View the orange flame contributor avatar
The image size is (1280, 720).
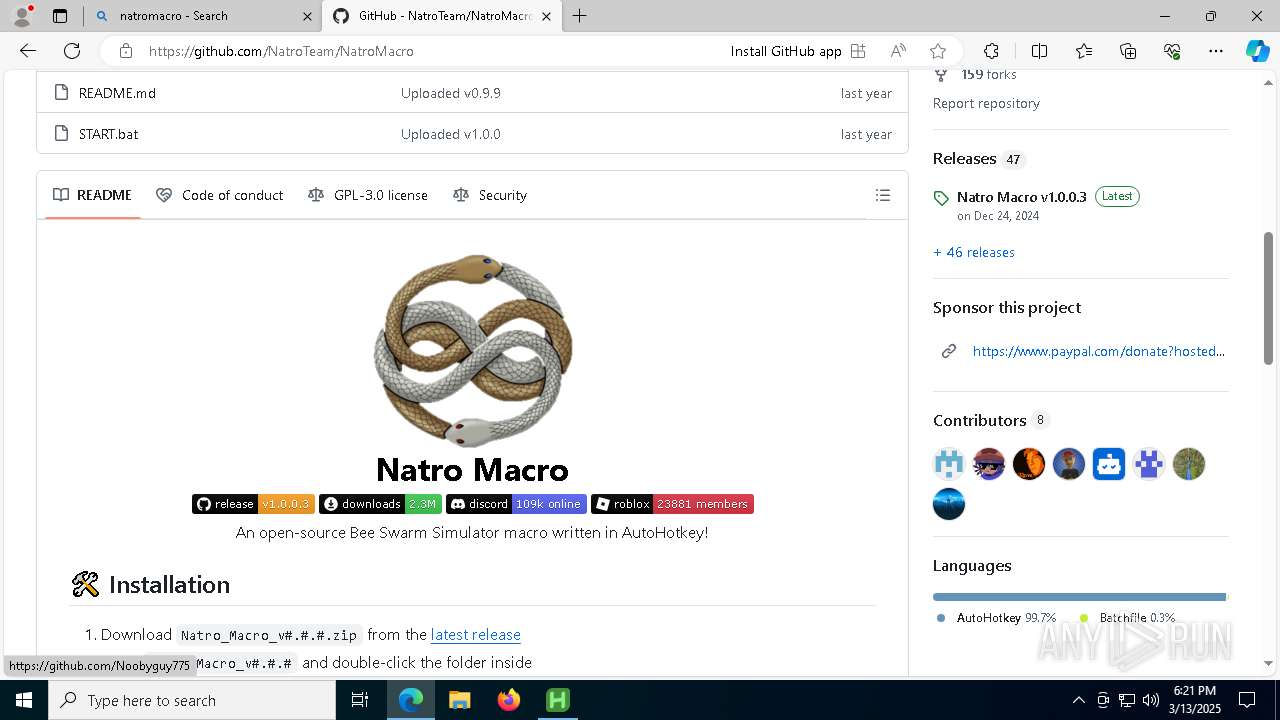1029,464
